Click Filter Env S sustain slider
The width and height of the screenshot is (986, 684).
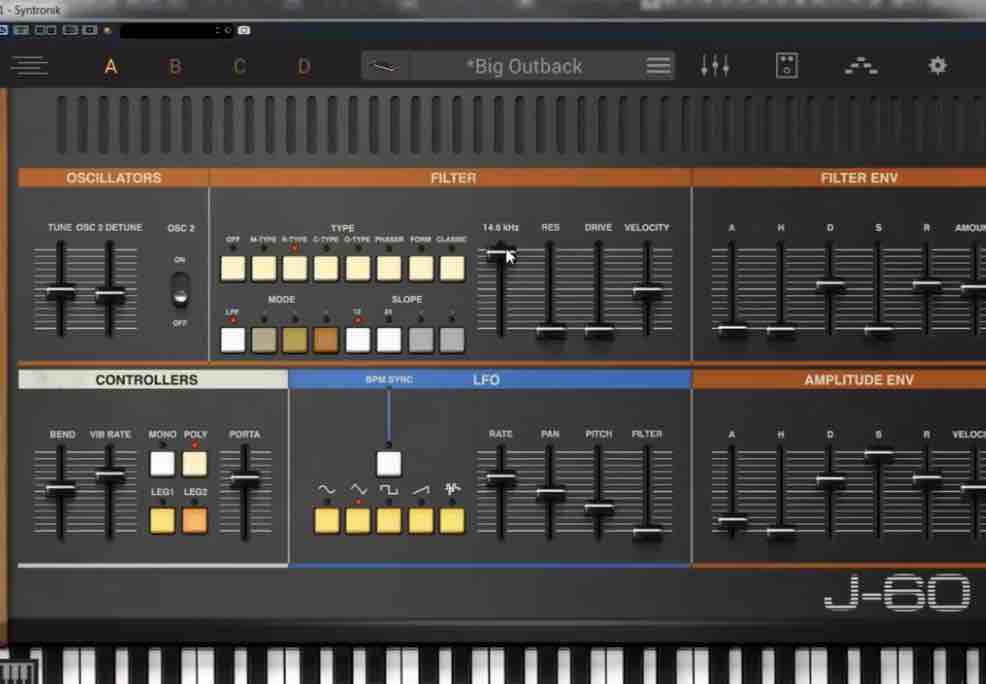coord(878,329)
